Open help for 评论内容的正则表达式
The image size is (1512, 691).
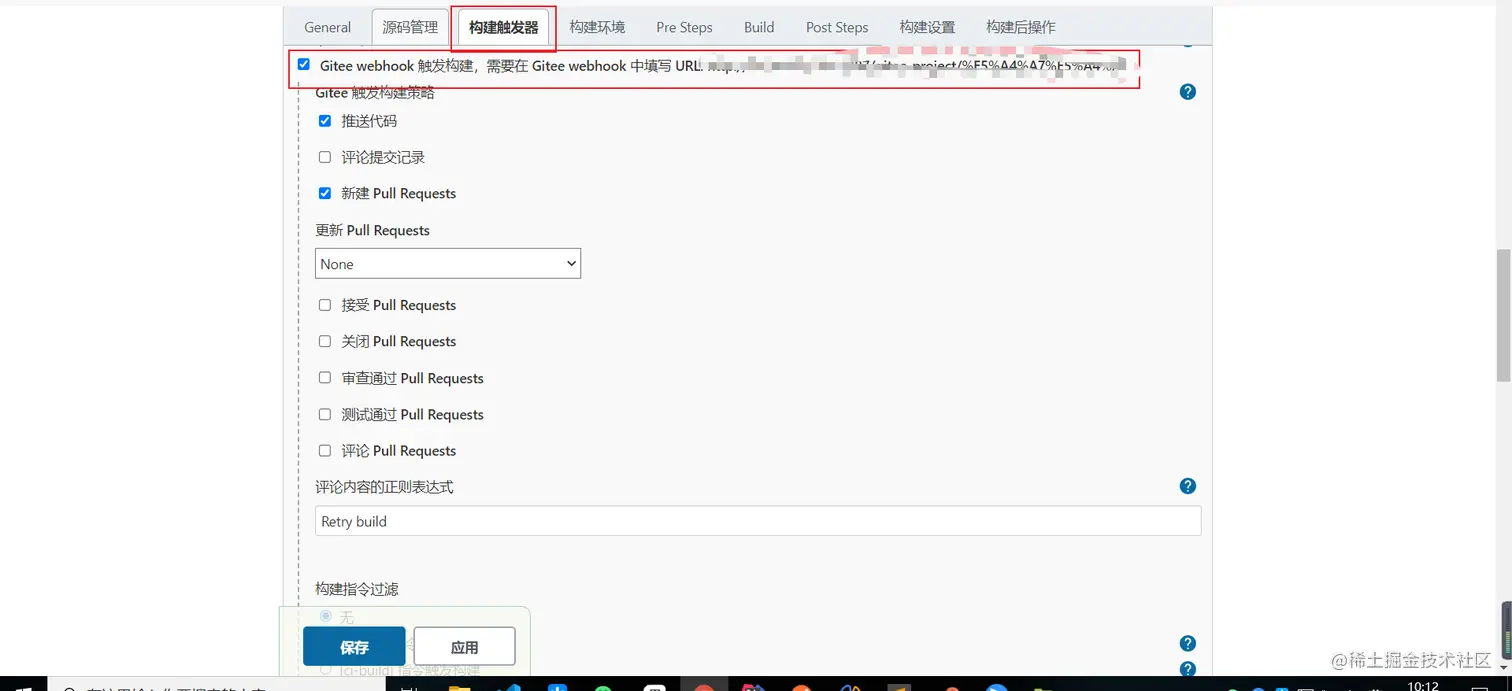1188,486
